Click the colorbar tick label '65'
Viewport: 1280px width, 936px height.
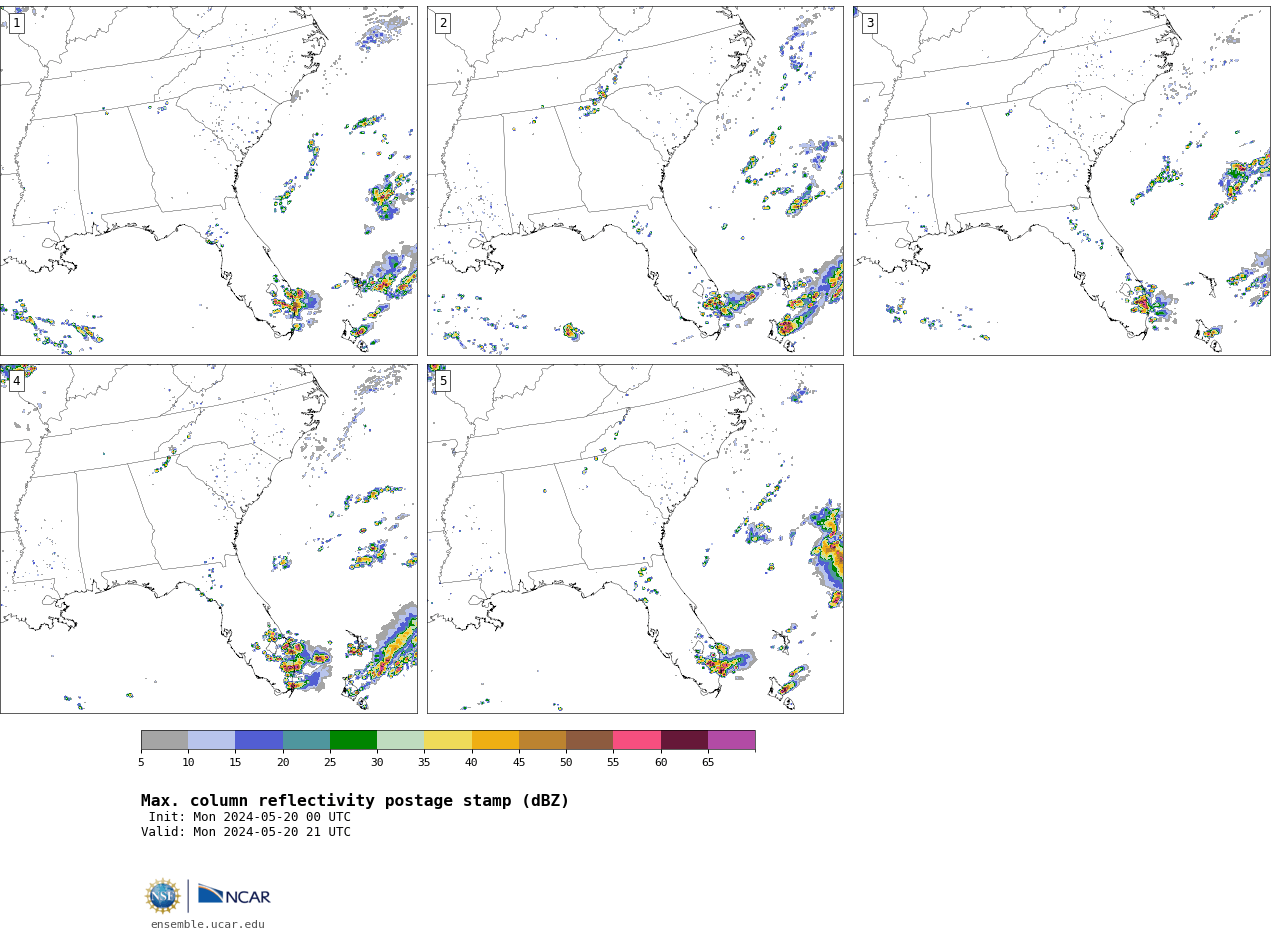point(708,763)
